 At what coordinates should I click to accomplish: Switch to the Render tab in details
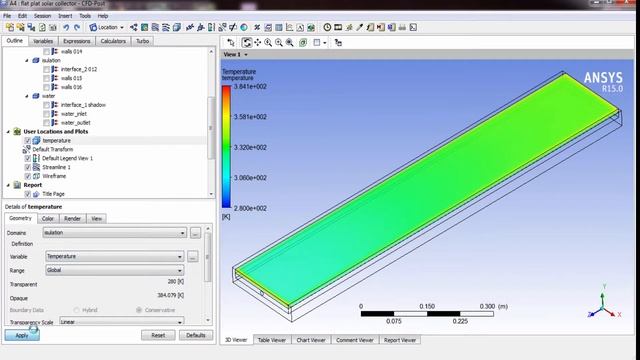(x=72, y=219)
